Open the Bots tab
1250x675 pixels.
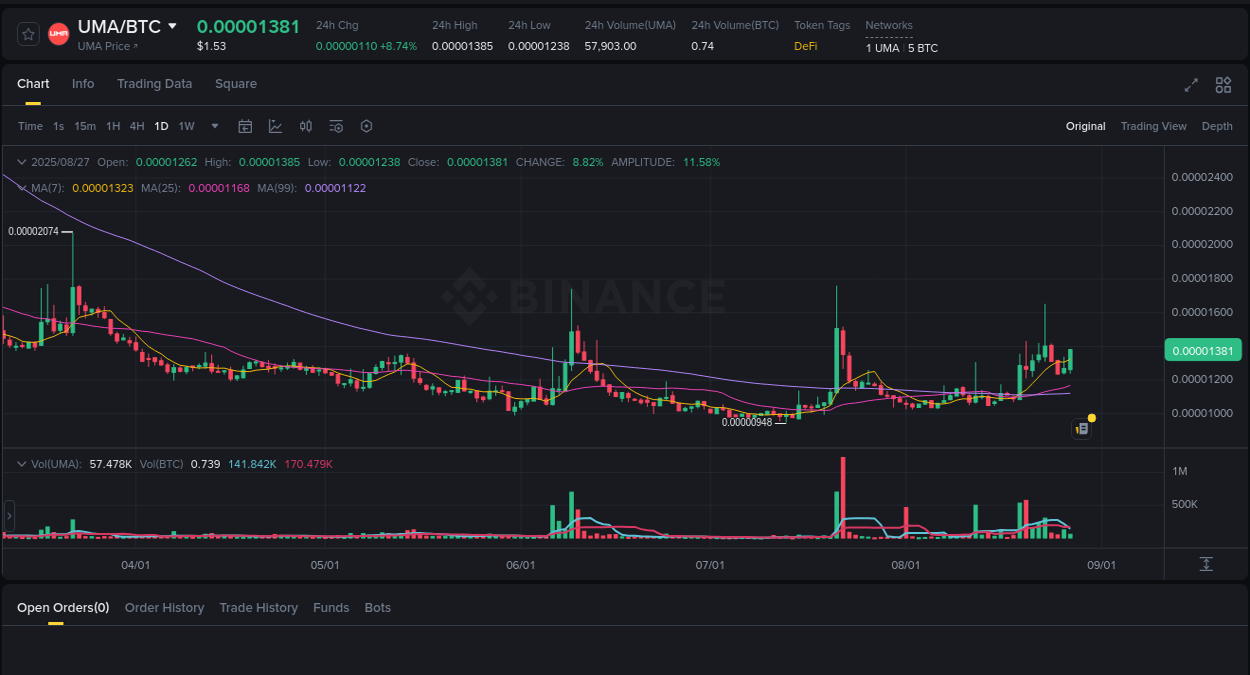coord(378,608)
